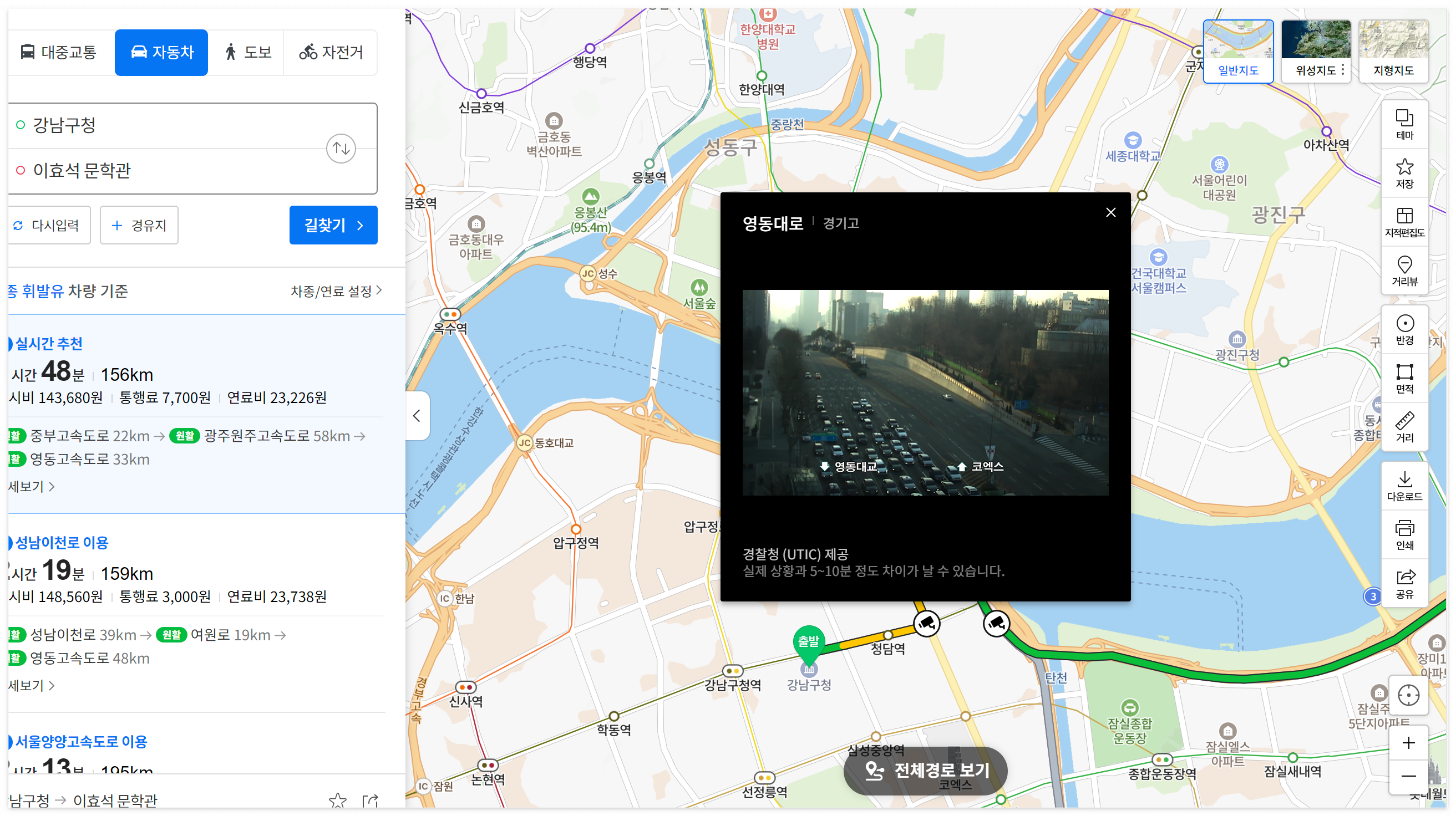Open the print (인쇄) option
This screenshot has height=816, width=1456.
[1406, 533]
